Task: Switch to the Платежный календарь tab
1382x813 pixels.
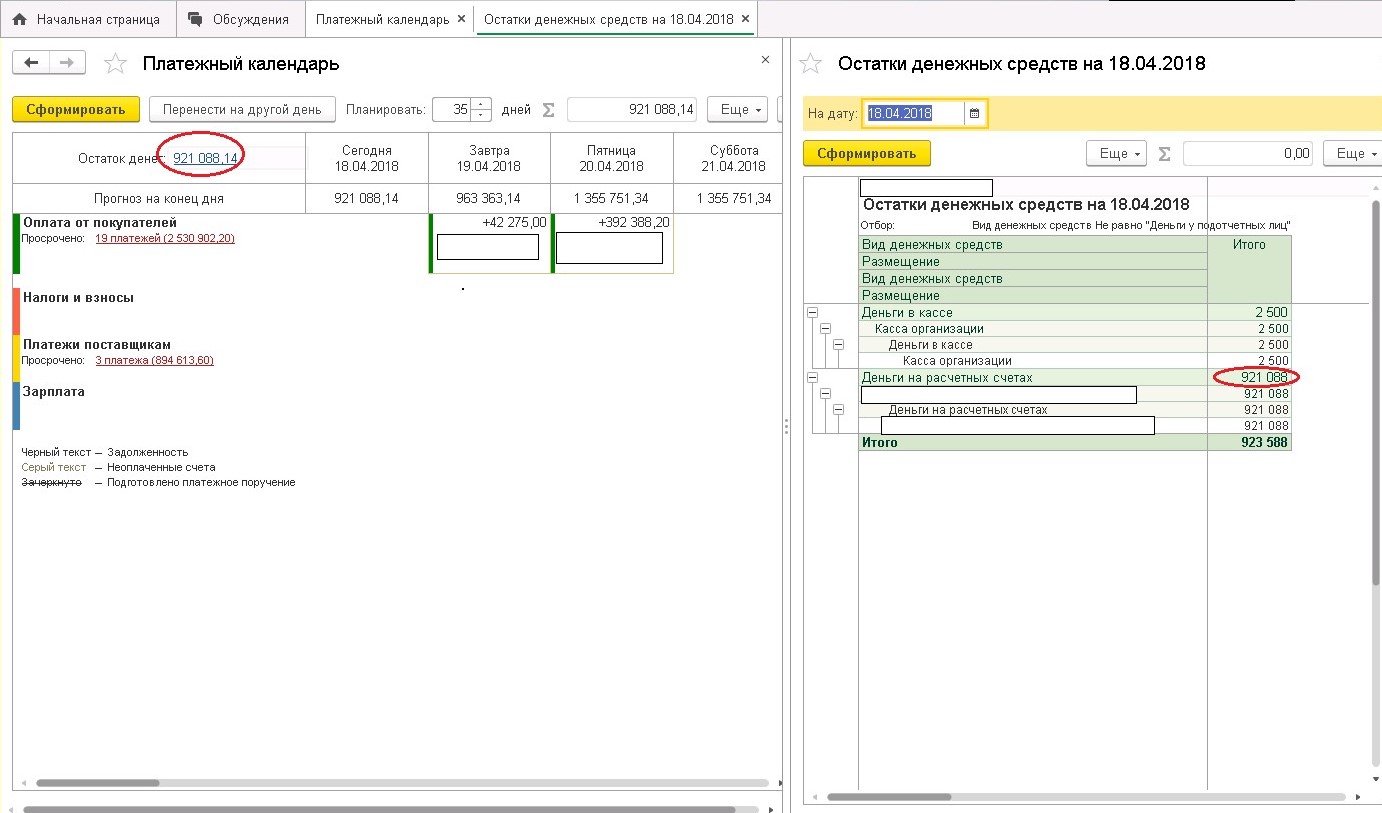Action: (381, 19)
